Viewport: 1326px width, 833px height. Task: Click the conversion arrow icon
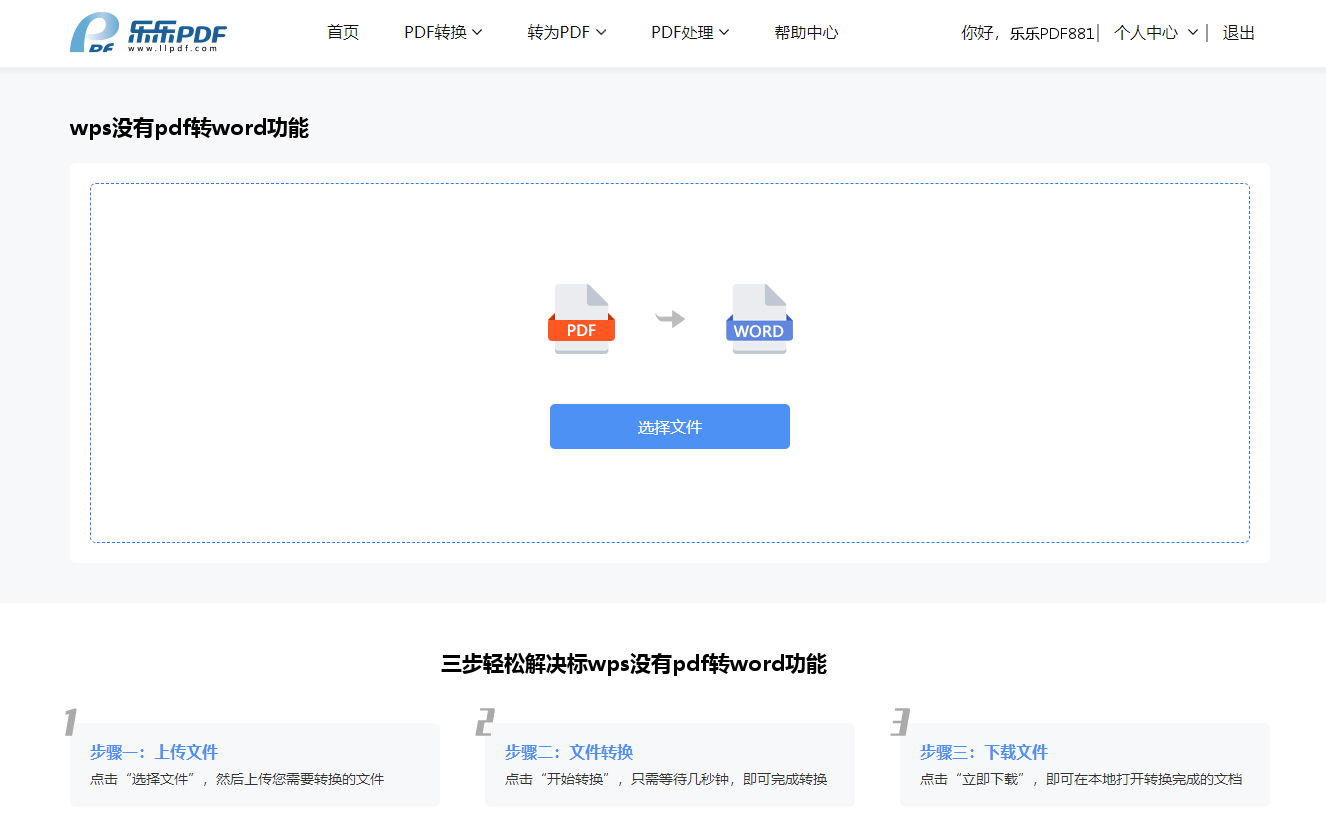(x=670, y=319)
